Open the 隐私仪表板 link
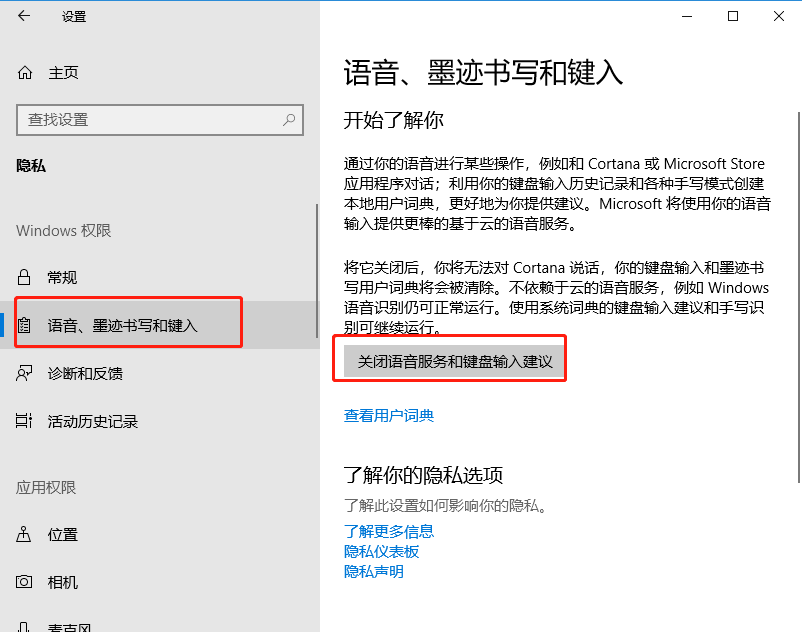 pos(381,551)
